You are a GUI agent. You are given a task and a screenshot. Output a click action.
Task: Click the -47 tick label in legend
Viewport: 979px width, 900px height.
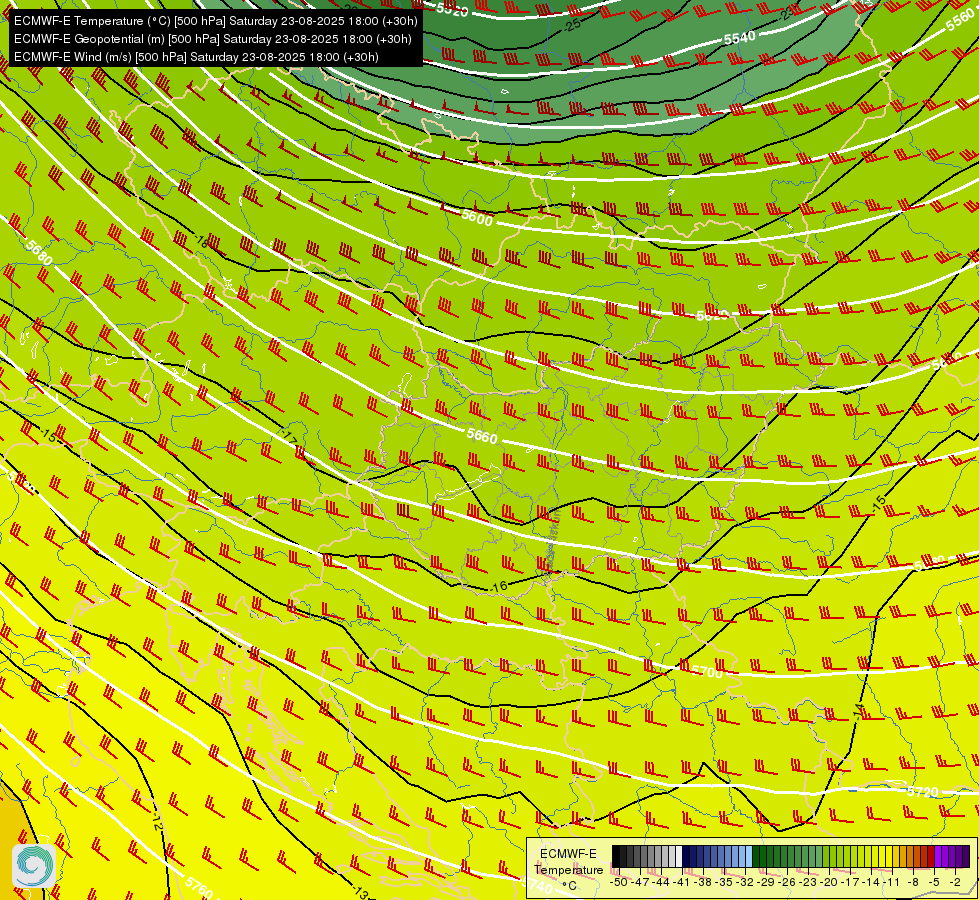[x=641, y=883]
